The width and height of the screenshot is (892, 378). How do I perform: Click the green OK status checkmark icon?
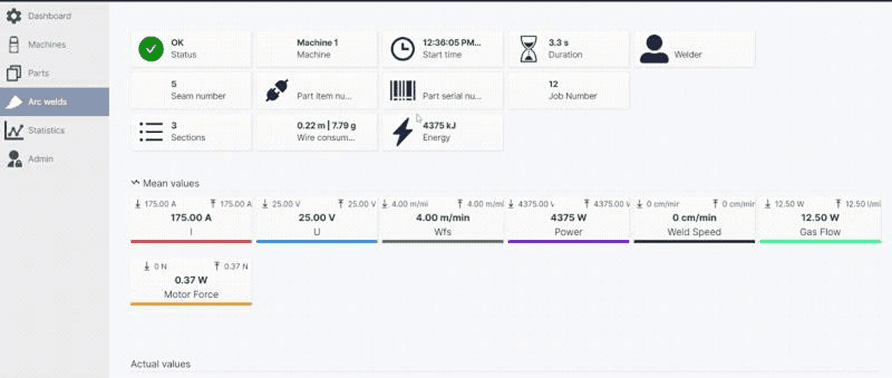click(151, 49)
